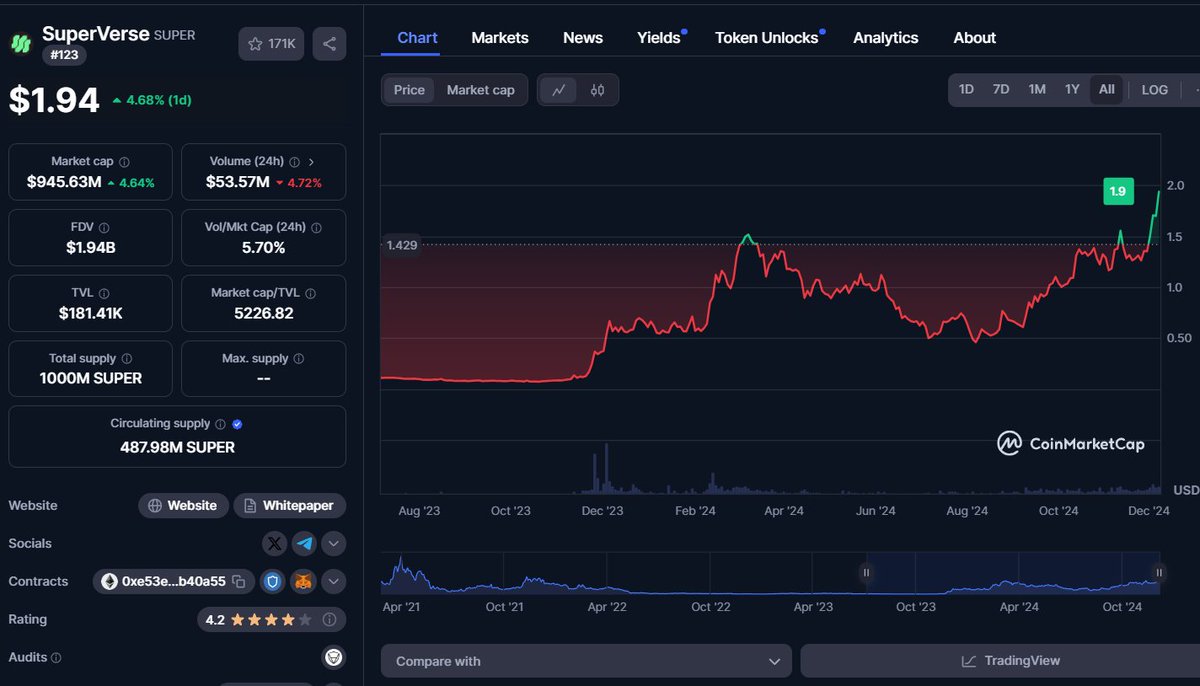Viewport: 1200px width, 686px height.
Task: Expand more contracts dropdown
Action: (334, 582)
